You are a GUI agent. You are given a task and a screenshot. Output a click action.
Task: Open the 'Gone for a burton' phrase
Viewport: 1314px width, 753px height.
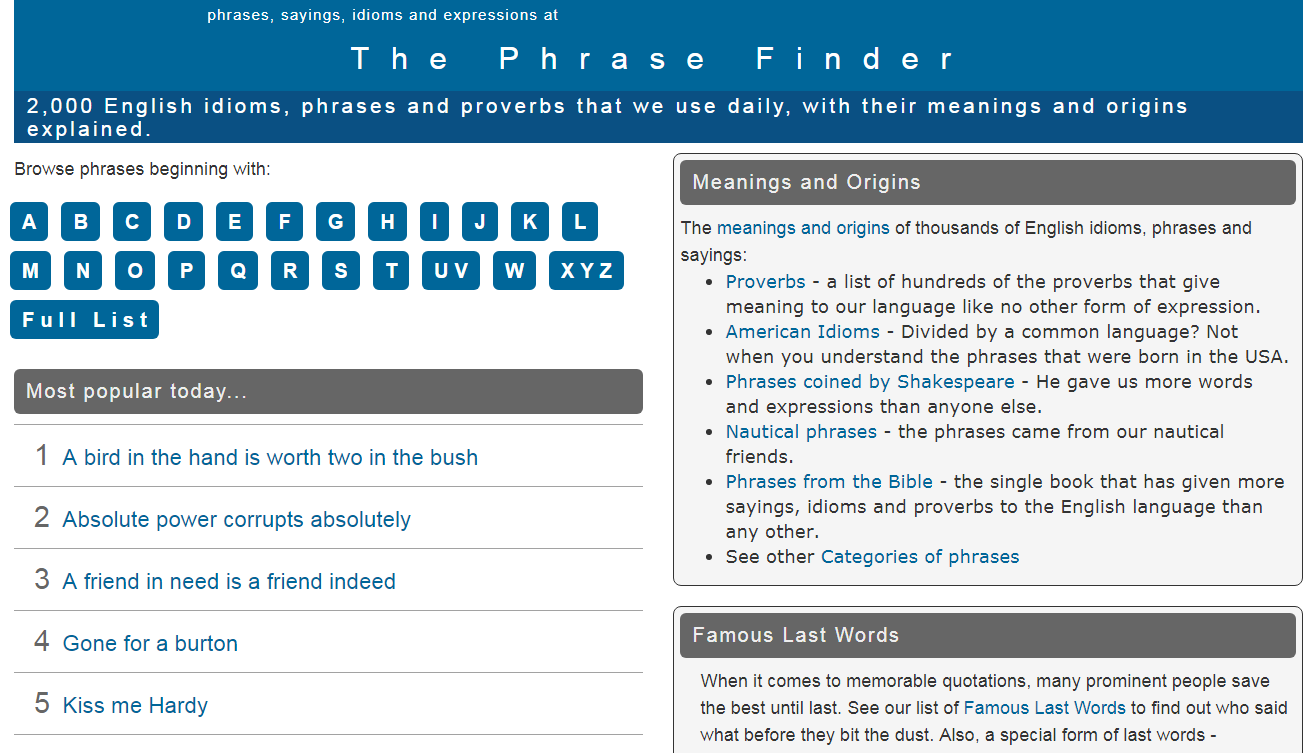pos(150,643)
